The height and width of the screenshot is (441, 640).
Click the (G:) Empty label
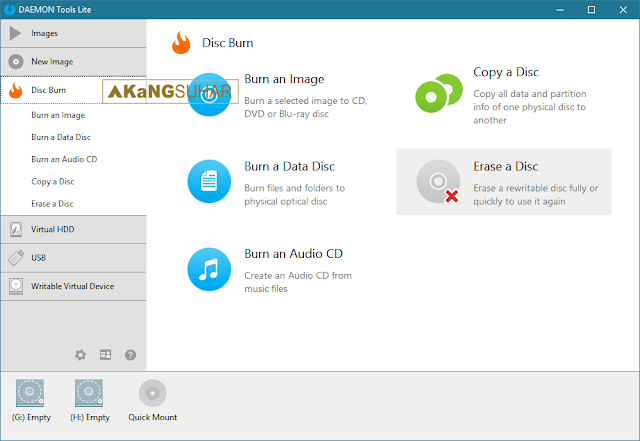point(31,417)
